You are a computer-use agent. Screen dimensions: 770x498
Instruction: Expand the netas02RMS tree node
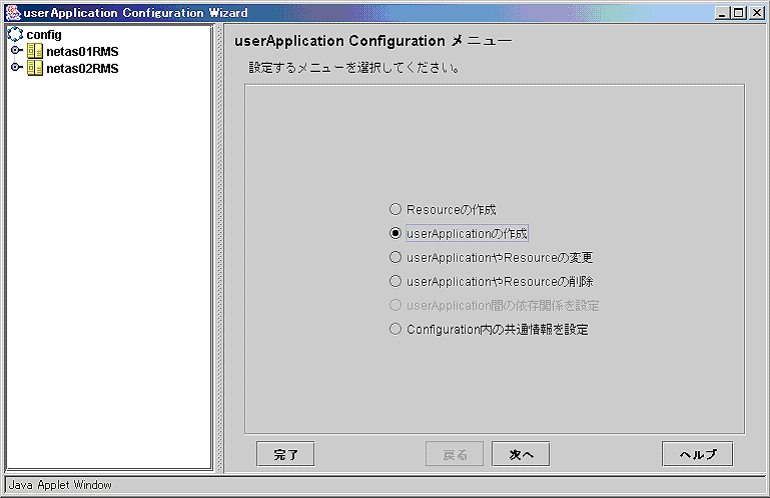(15, 67)
